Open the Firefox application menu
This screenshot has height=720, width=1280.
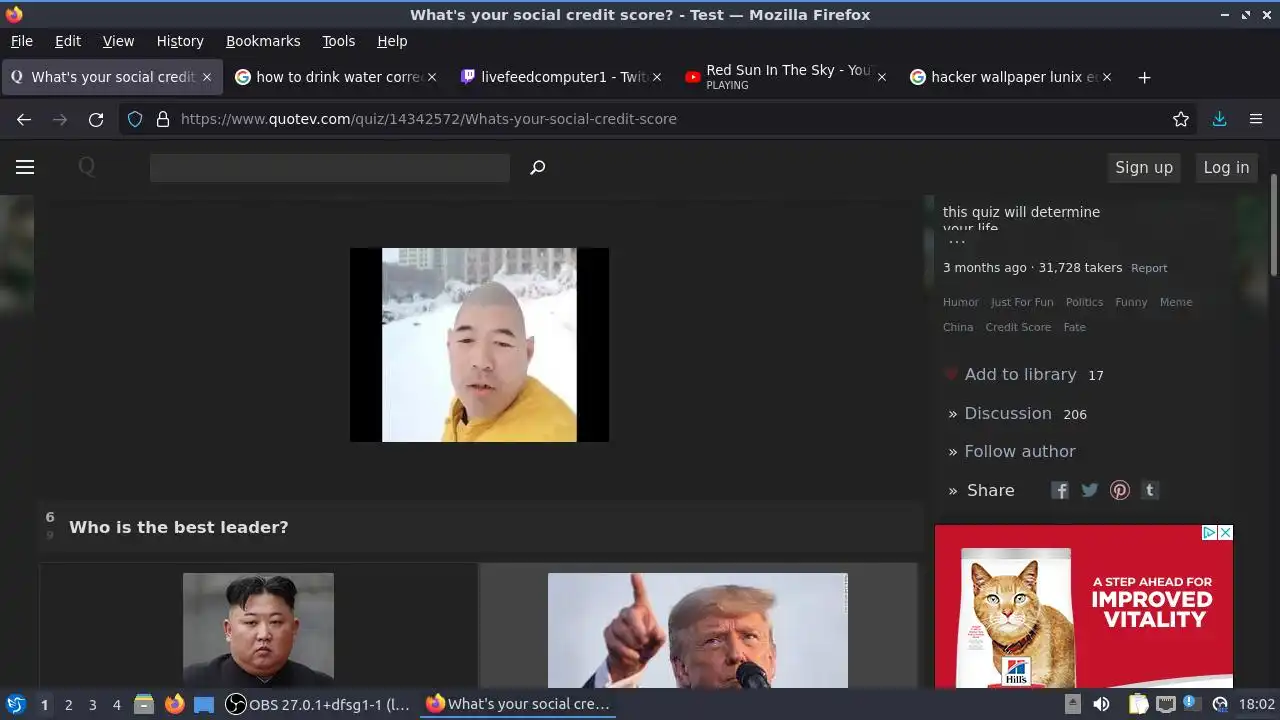click(1256, 119)
